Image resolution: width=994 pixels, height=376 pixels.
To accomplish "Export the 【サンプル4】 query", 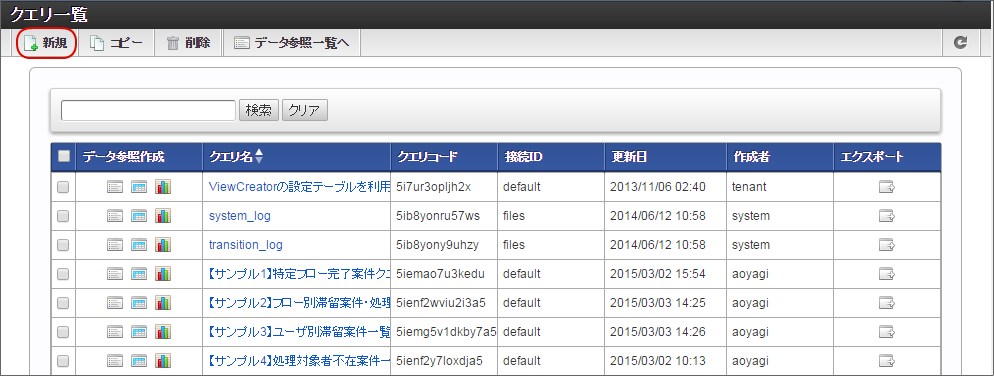I will [886, 361].
